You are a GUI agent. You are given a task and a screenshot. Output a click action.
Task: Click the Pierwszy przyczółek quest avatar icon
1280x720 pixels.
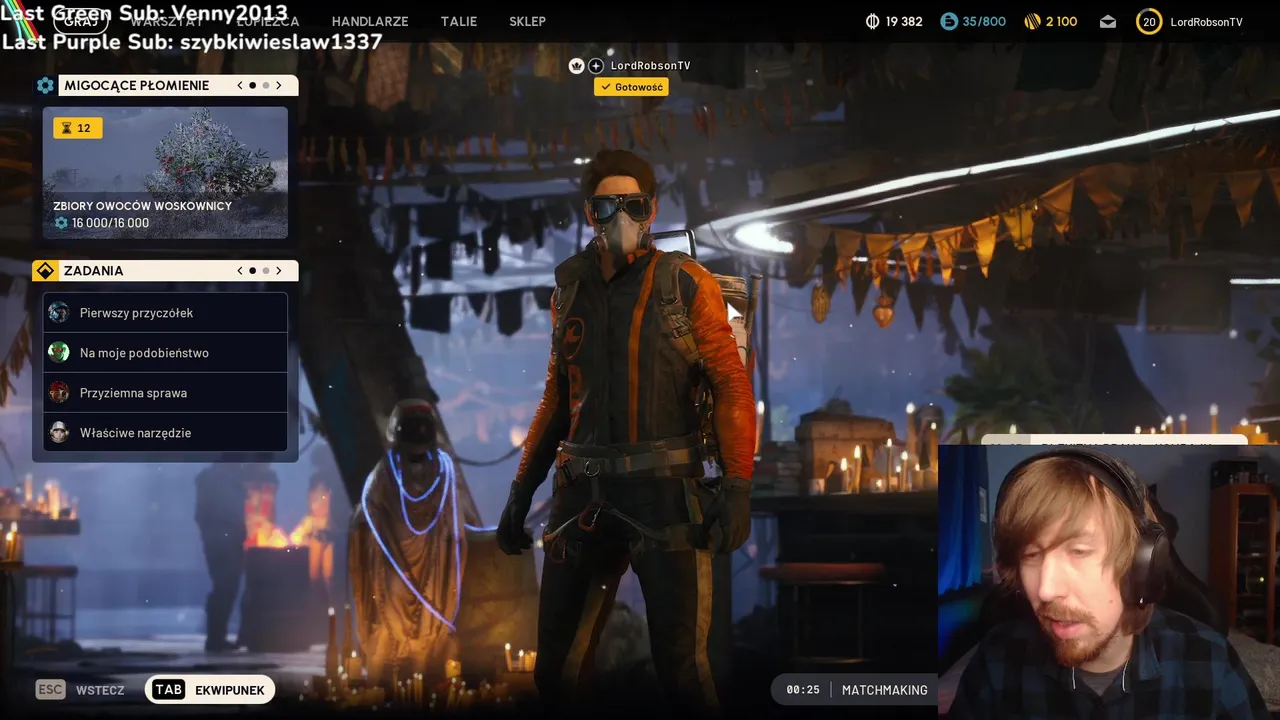coord(59,312)
